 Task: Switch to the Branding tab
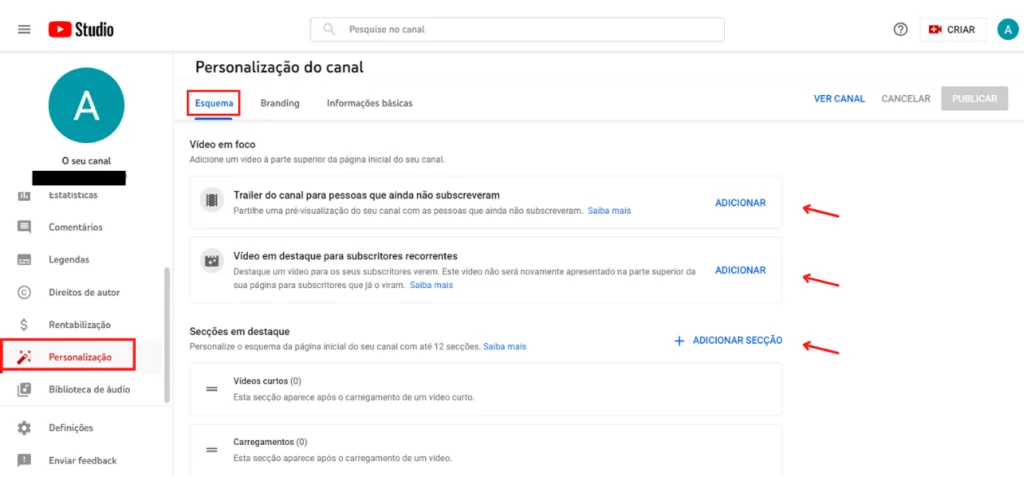[280, 103]
